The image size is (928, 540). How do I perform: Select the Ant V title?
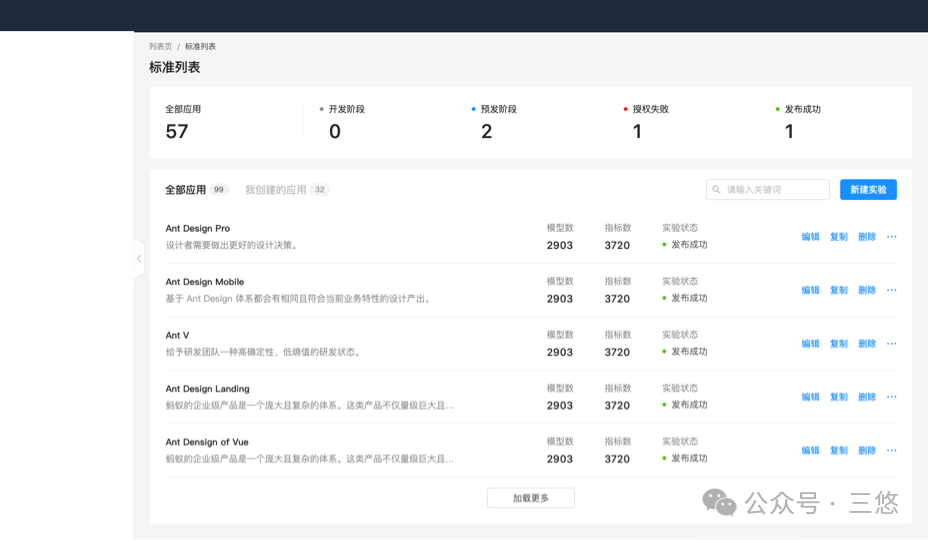178,335
